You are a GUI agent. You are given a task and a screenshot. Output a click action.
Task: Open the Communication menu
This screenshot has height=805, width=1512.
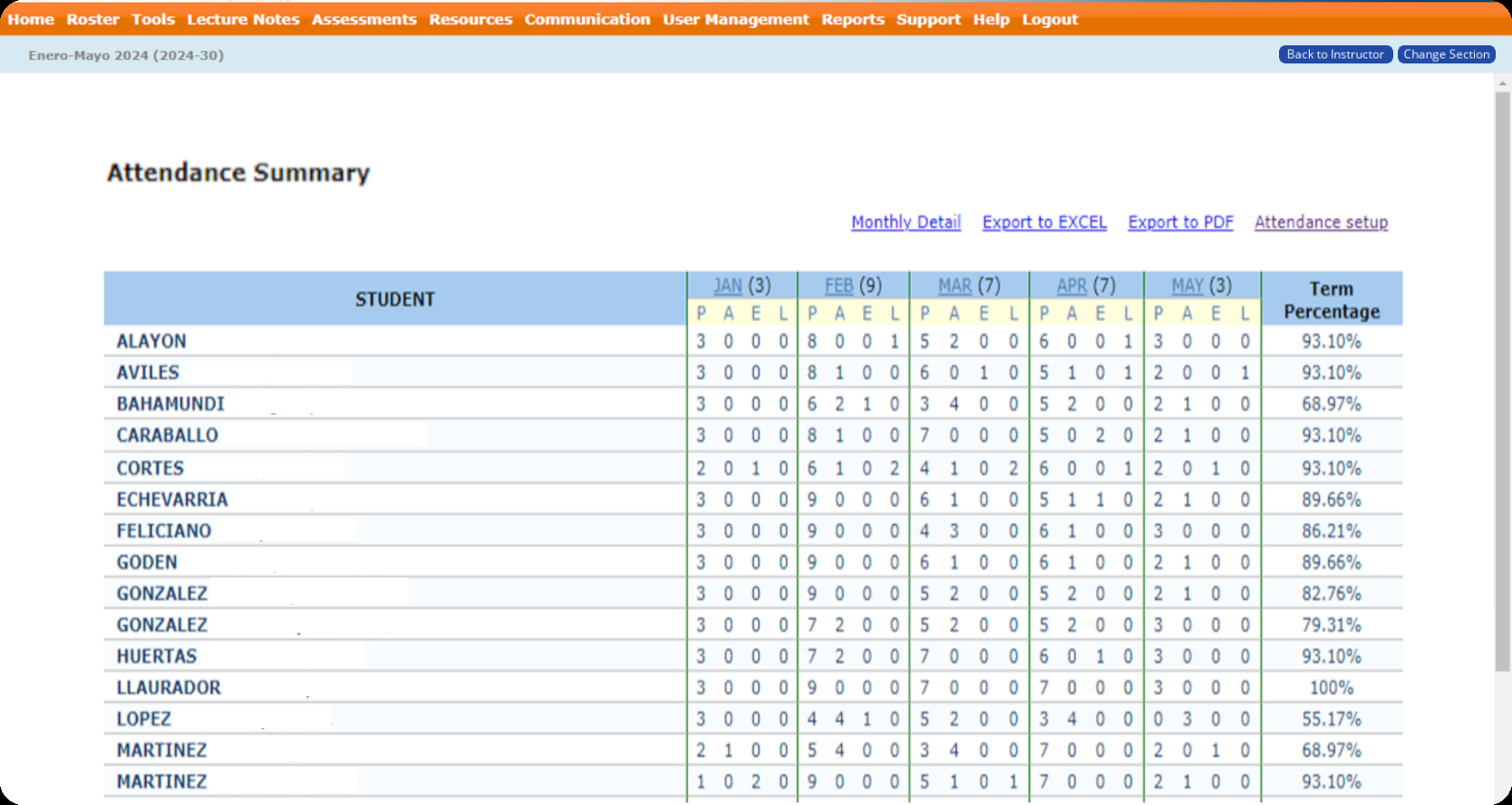click(586, 19)
